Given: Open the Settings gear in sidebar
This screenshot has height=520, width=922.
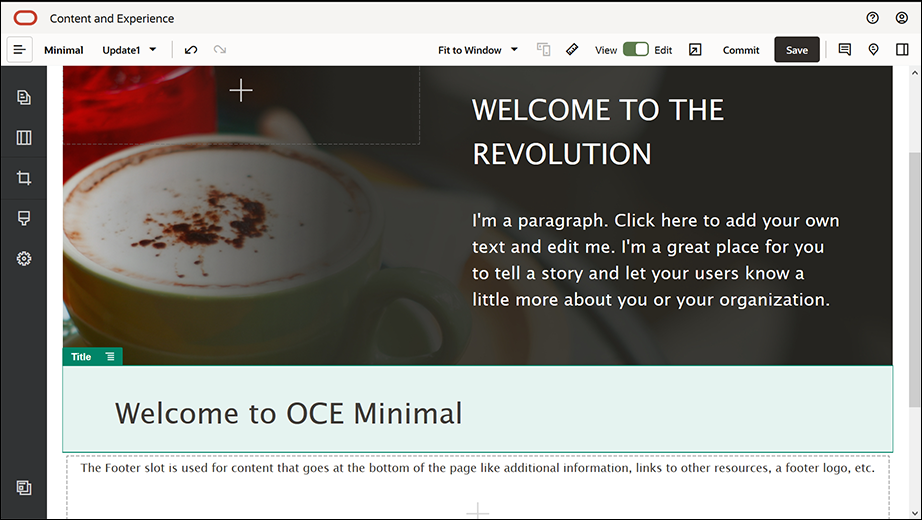Looking at the screenshot, I should (x=24, y=258).
